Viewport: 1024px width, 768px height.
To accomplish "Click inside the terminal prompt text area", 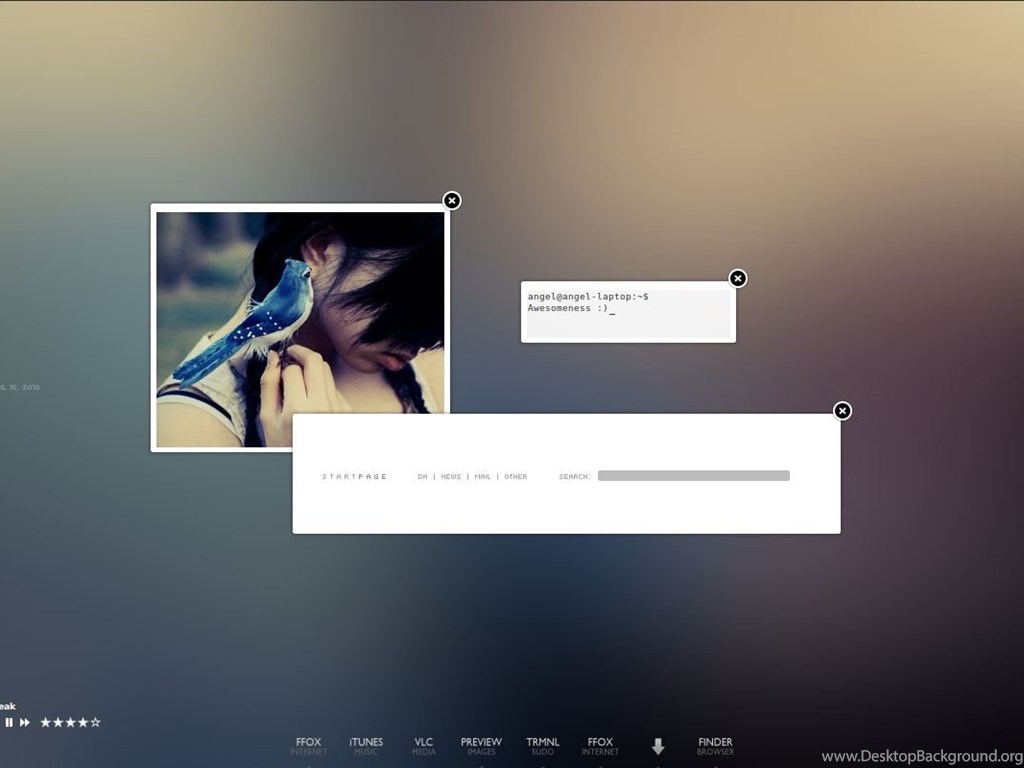I will [628, 314].
